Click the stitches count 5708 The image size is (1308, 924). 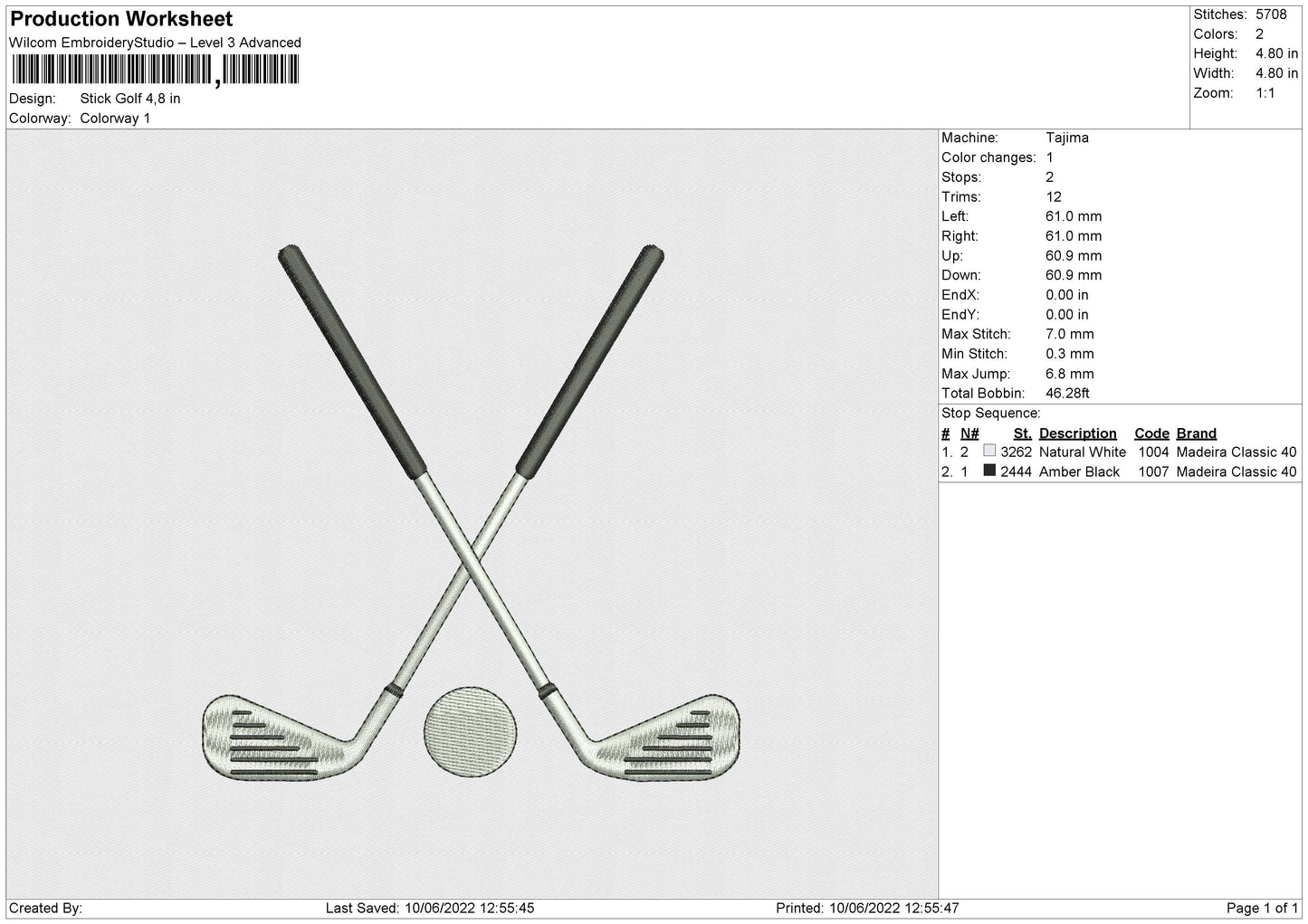pyautogui.click(x=1271, y=14)
